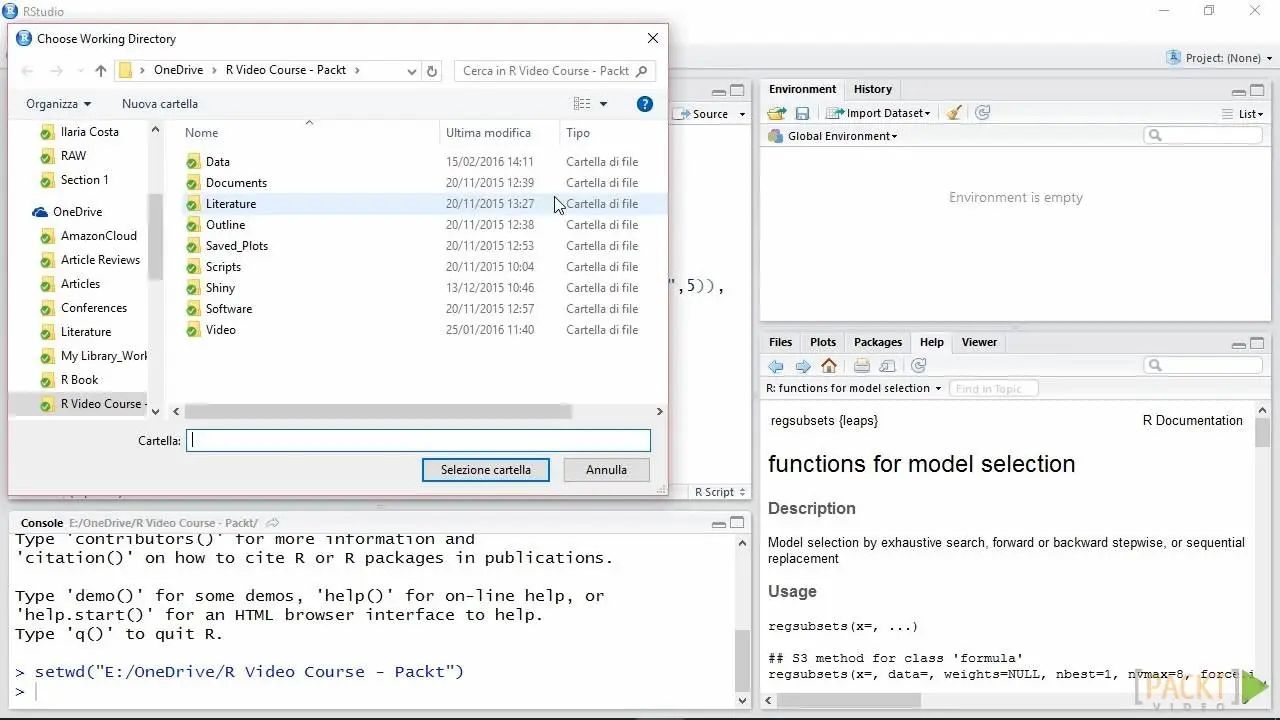Click the Cartella folder name input field

click(x=418, y=440)
